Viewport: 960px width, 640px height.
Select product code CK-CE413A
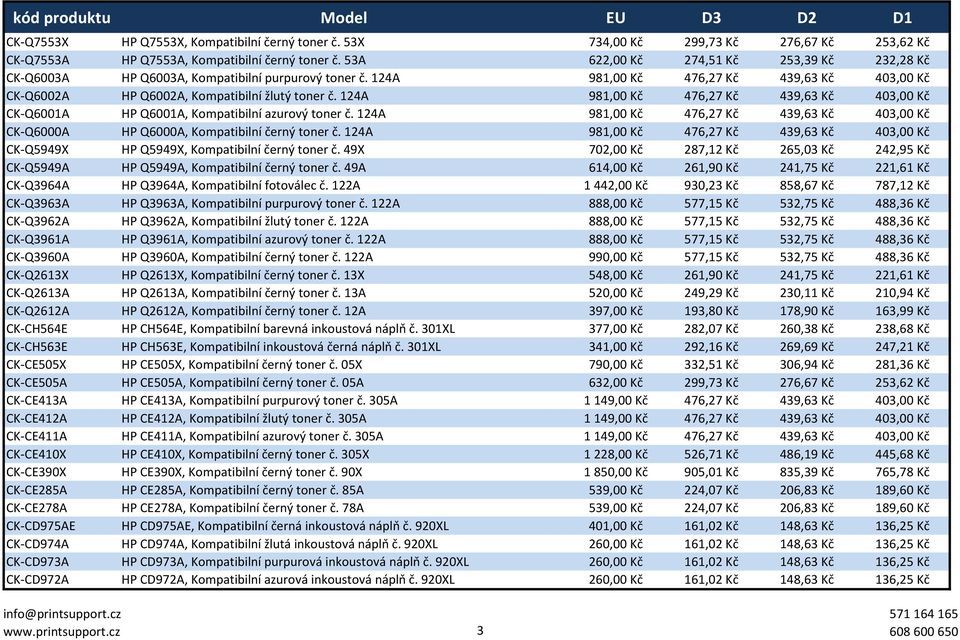coord(37,401)
